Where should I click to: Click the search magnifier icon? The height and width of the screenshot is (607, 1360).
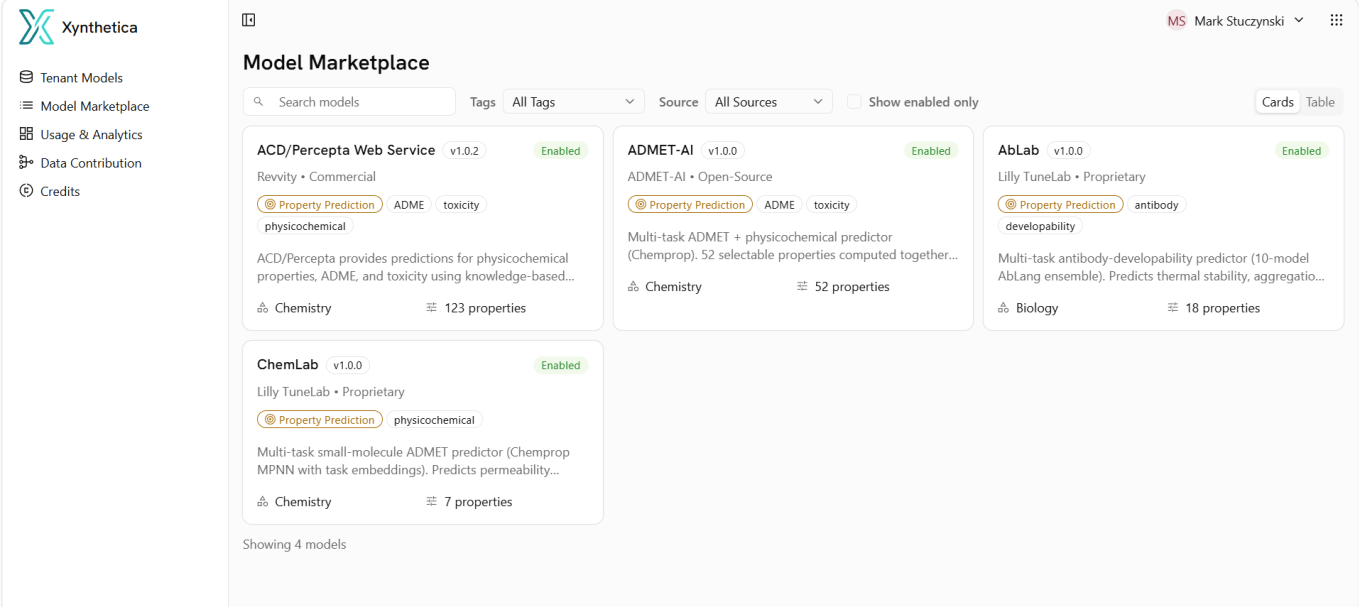click(x=259, y=102)
